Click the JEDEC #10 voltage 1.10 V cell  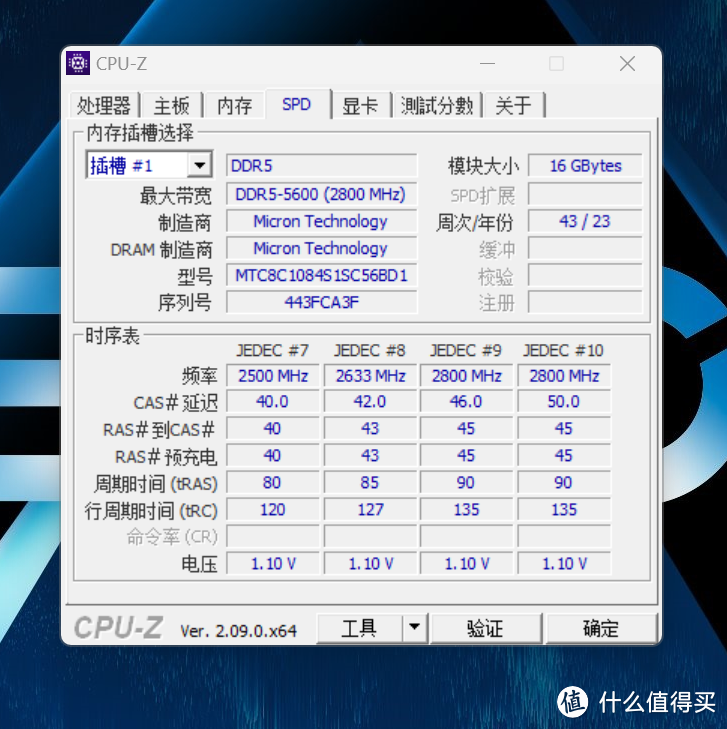click(x=564, y=563)
